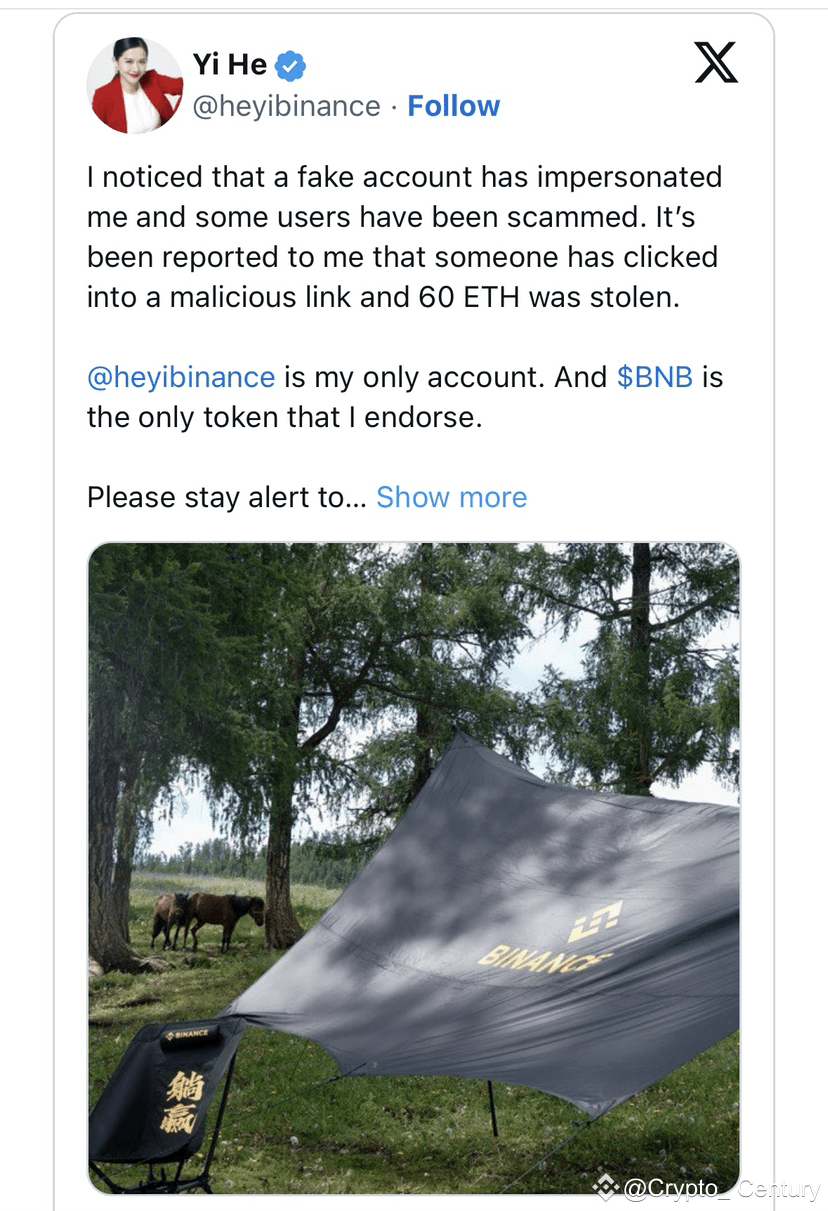Click the @Crypto_Century watermark text
The width and height of the screenshot is (828, 1211).
(720, 1189)
